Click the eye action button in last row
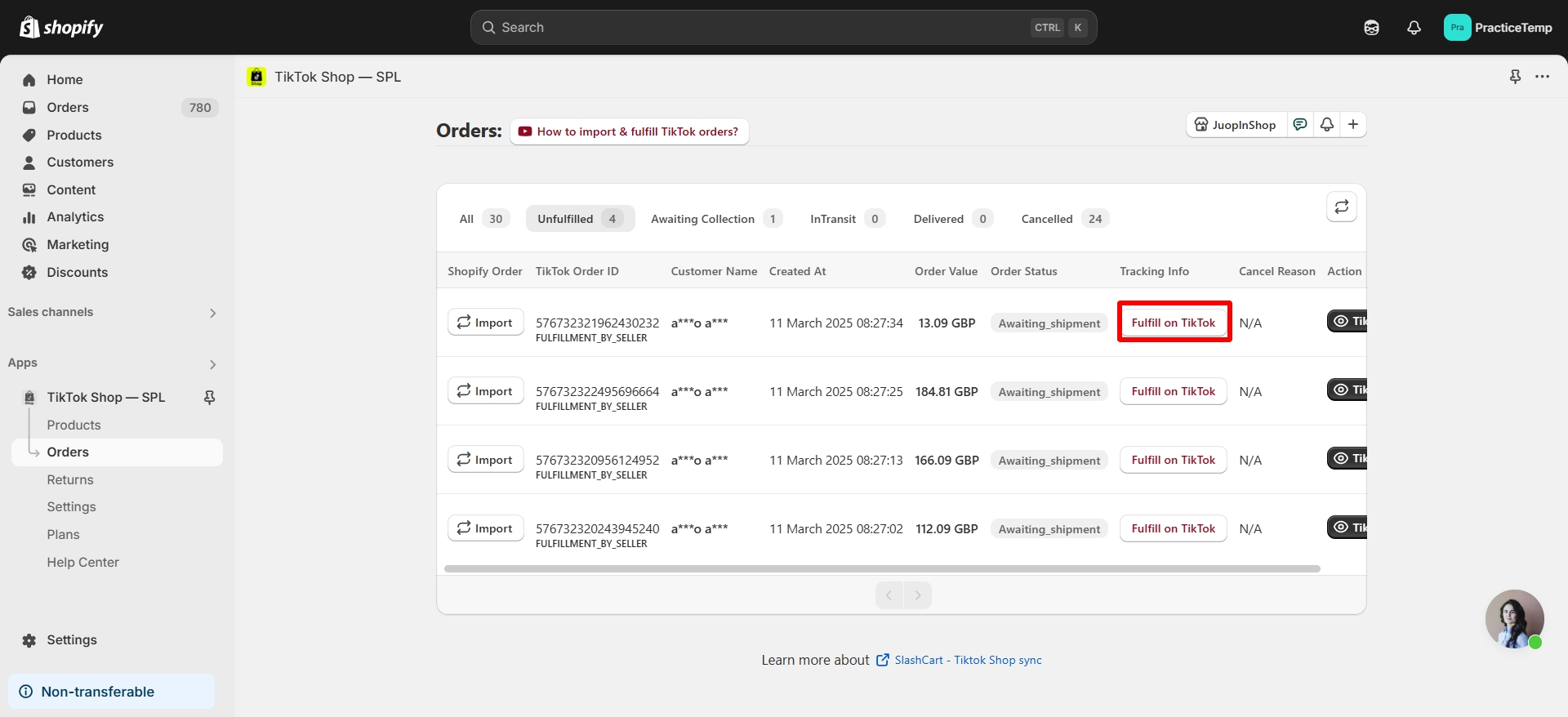The image size is (1568, 717). (1346, 528)
